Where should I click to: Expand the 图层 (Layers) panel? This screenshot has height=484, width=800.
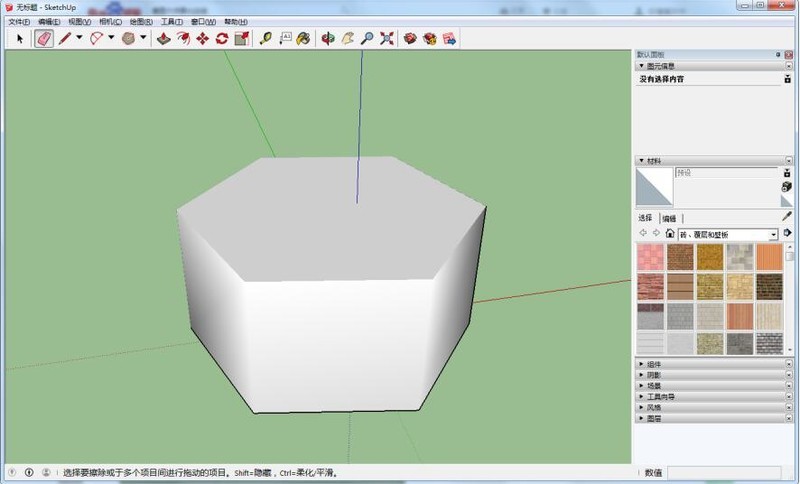[654, 418]
